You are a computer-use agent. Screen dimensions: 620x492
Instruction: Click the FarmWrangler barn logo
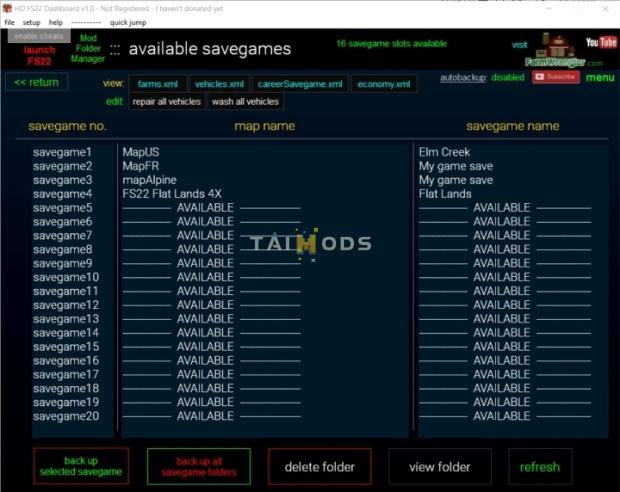point(556,50)
